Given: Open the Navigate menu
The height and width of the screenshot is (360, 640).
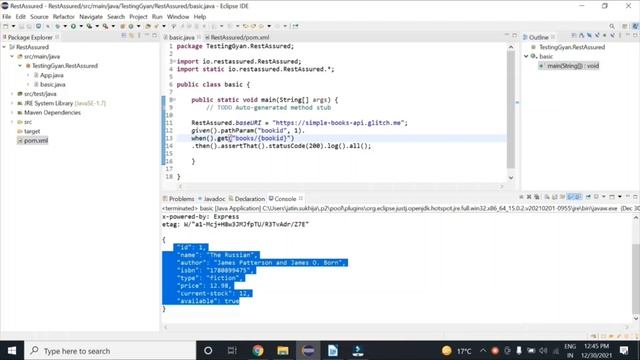Looking at the screenshot, I should point(91,17).
